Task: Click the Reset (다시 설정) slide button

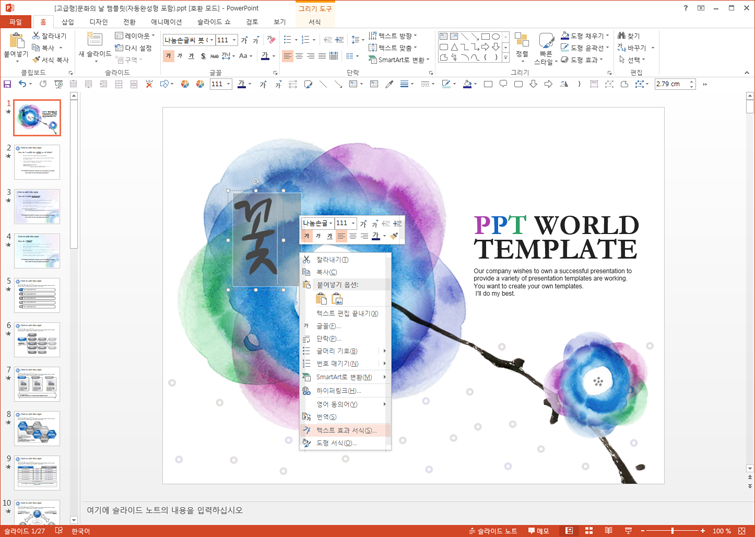Action: (x=133, y=48)
